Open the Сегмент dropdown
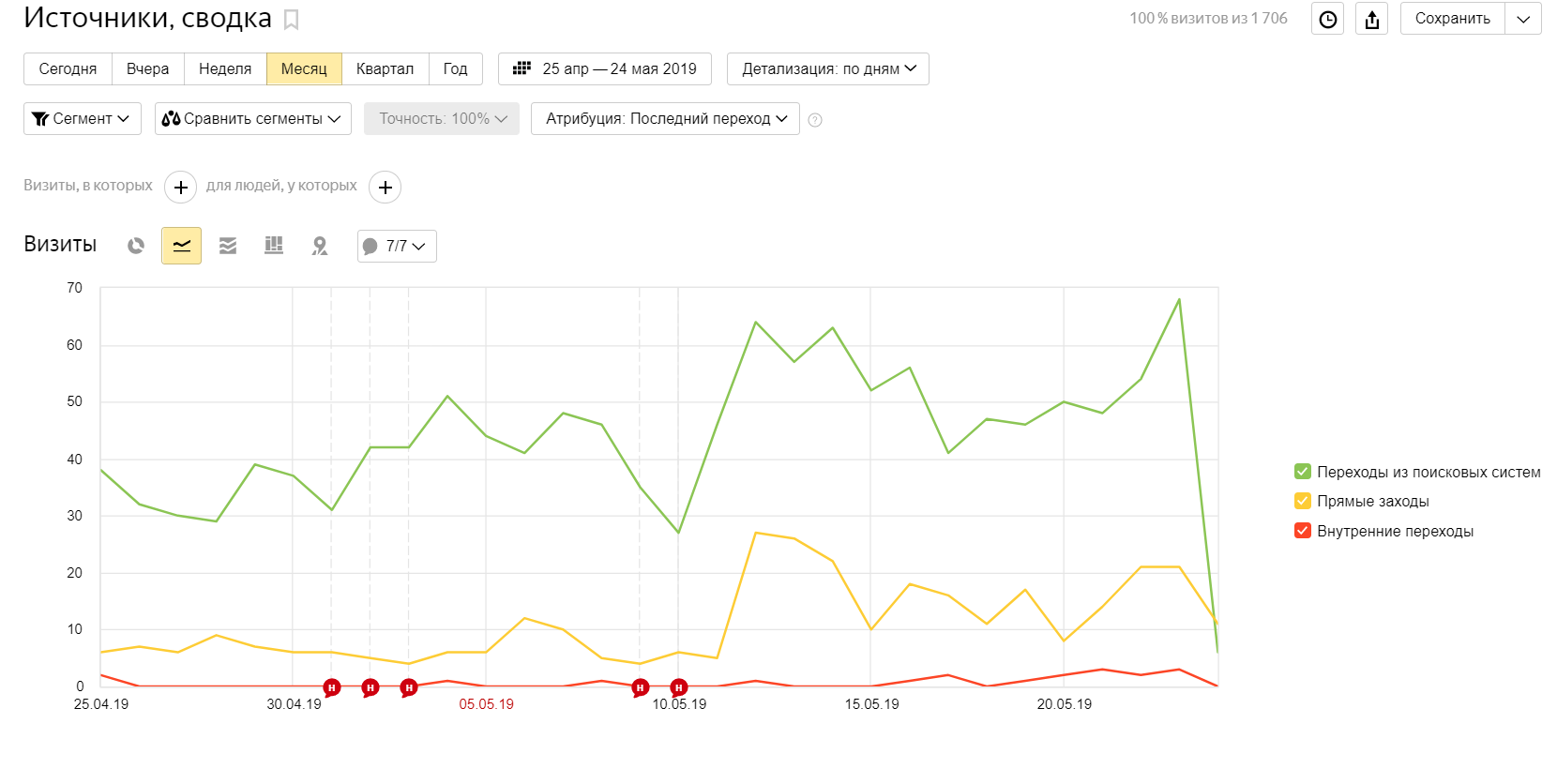Screen dimensions: 1557x784 [83, 119]
